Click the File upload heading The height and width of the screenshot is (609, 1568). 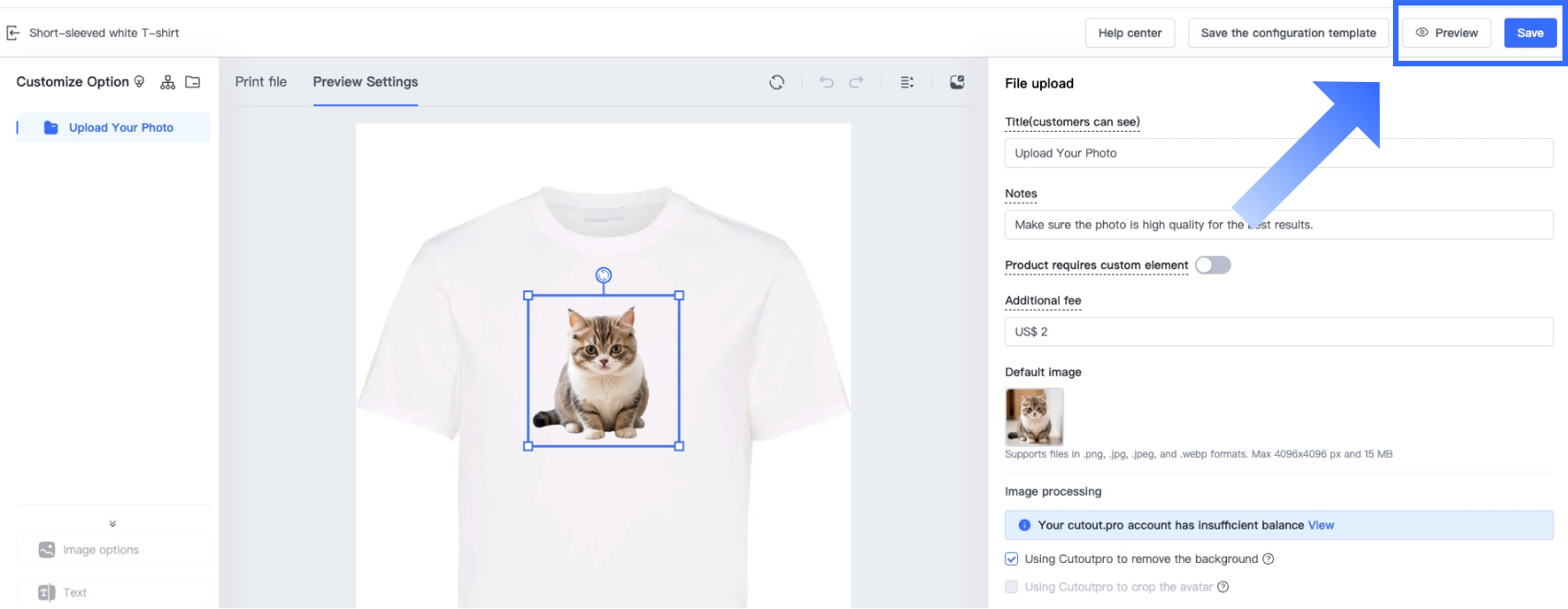[x=1039, y=84]
